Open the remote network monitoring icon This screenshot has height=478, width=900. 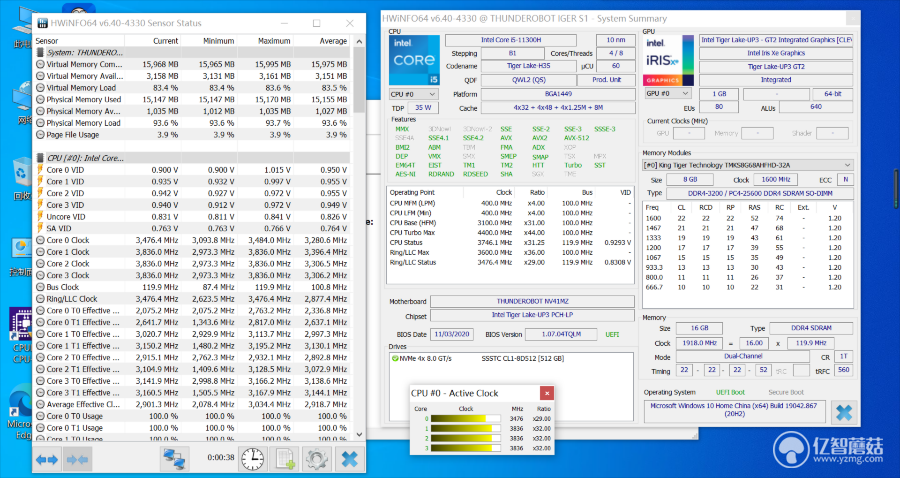173,459
